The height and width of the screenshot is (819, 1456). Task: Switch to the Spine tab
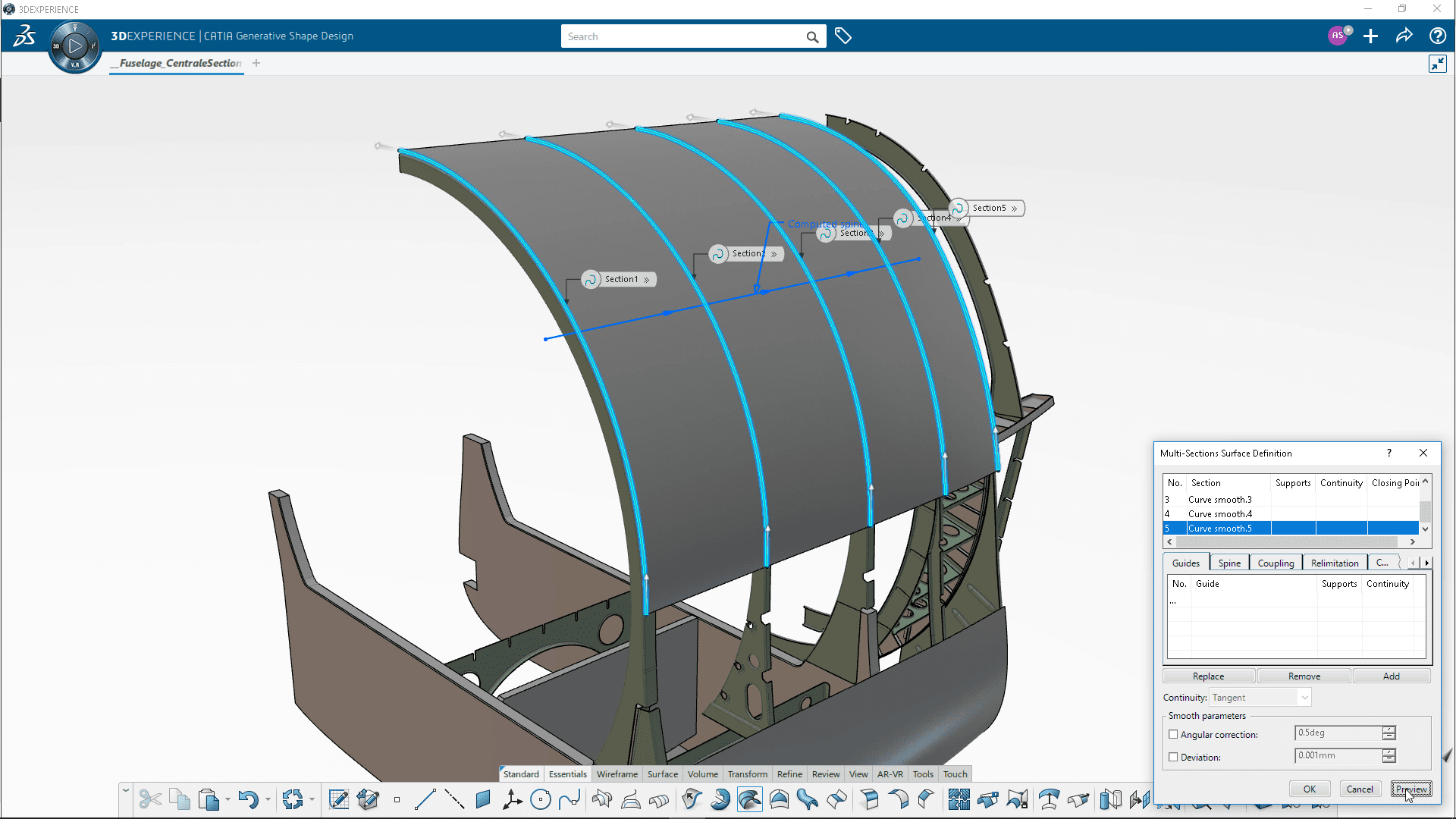tap(1229, 563)
